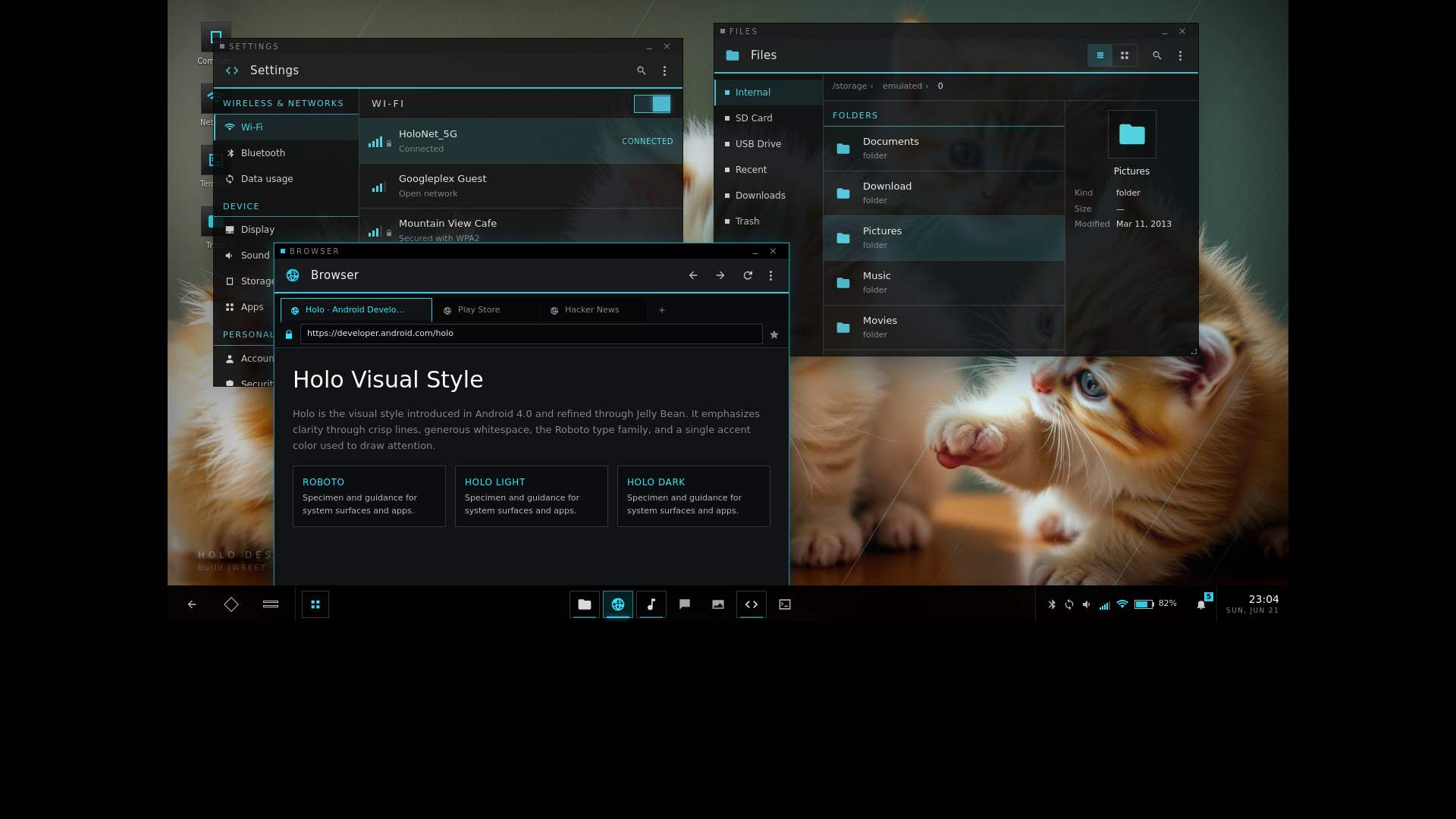Toggle the Wi-Fi switch off
The width and height of the screenshot is (1456, 819).
click(x=652, y=104)
